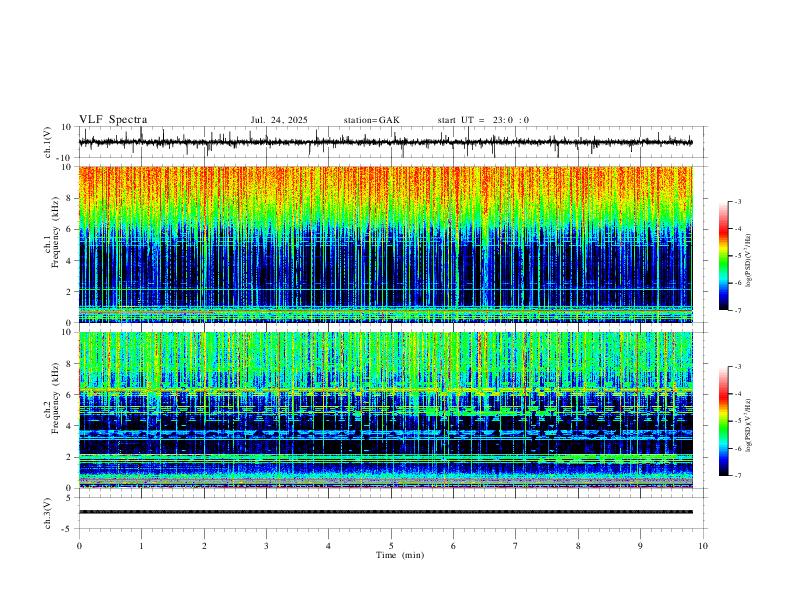792x612 pixels.
Task: Click the time-axis tick label '8'
Action: (578, 546)
